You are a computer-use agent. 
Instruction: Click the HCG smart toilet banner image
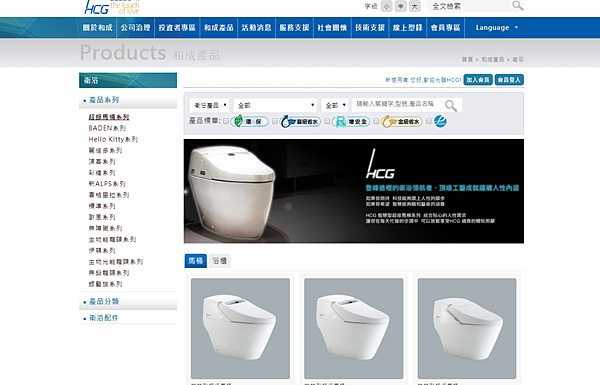click(354, 191)
